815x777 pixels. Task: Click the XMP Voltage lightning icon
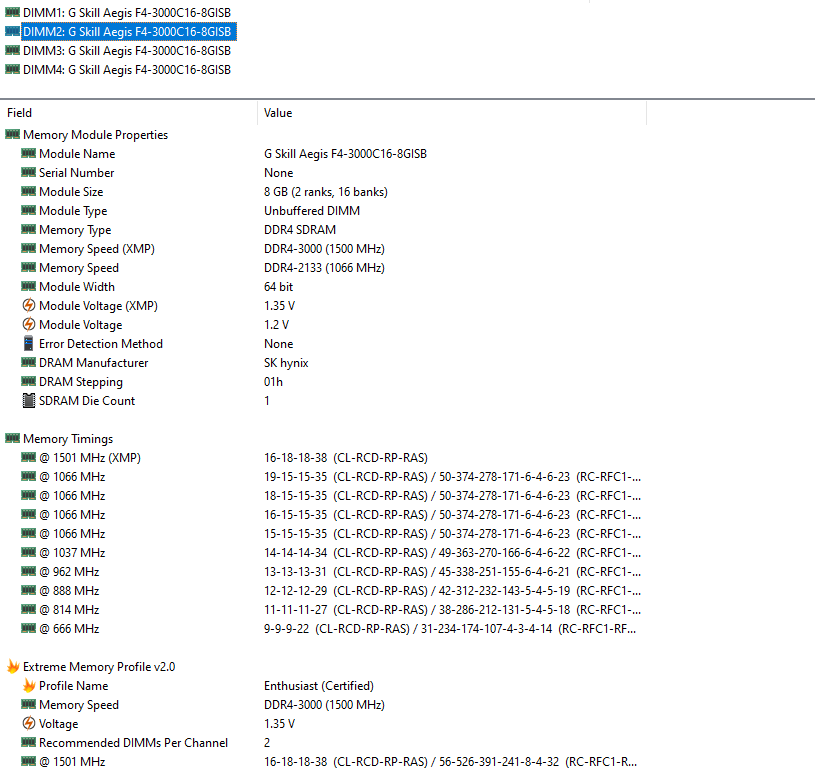pos(29,723)
